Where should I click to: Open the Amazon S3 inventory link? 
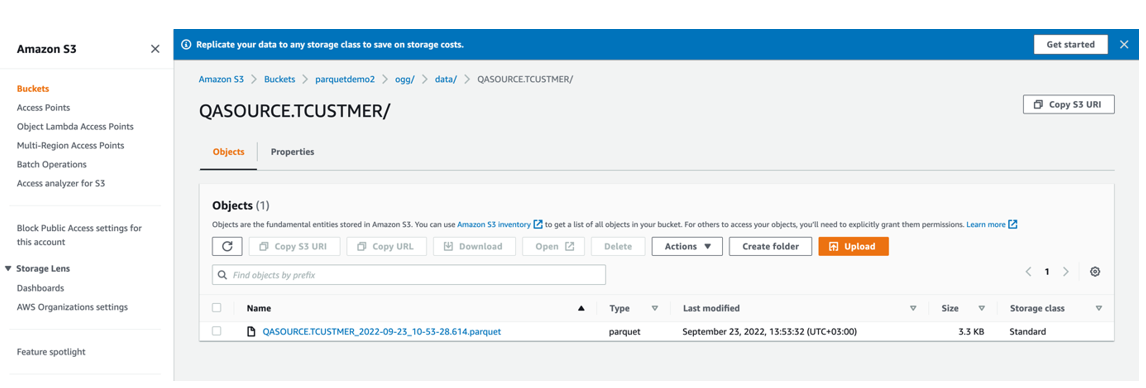pos(495,224)
